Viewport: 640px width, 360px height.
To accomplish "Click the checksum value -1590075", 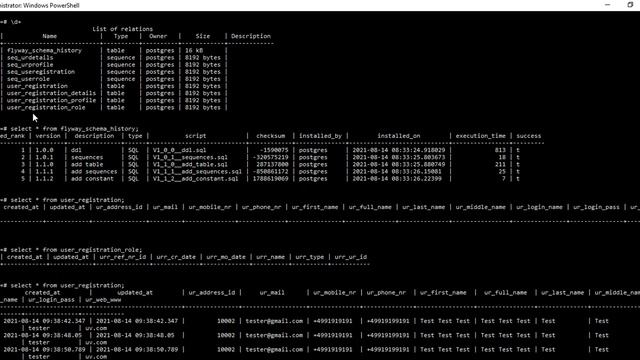I will [x=274, y=150].
